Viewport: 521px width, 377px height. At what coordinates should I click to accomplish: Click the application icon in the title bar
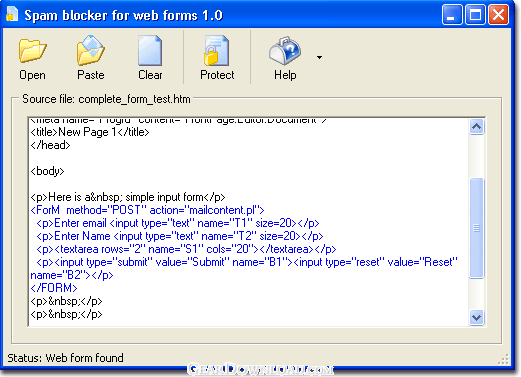point(11,14)
